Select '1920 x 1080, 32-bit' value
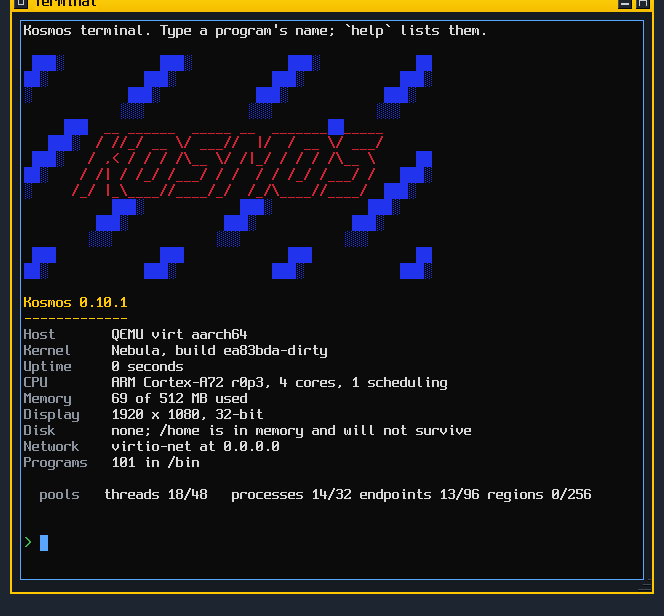664x616 pixels. pyautogui.click(x=187, y=414)
